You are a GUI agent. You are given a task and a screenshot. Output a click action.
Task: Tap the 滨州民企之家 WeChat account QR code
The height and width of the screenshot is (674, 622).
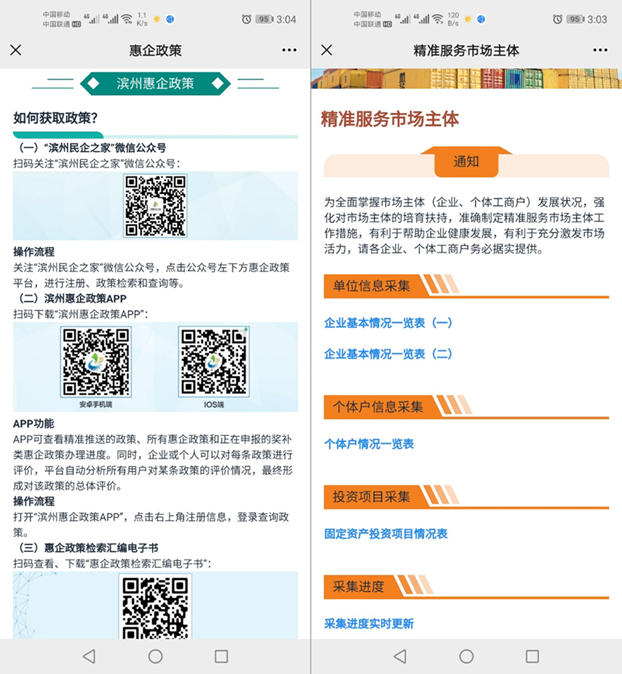(x=155, y=206)
